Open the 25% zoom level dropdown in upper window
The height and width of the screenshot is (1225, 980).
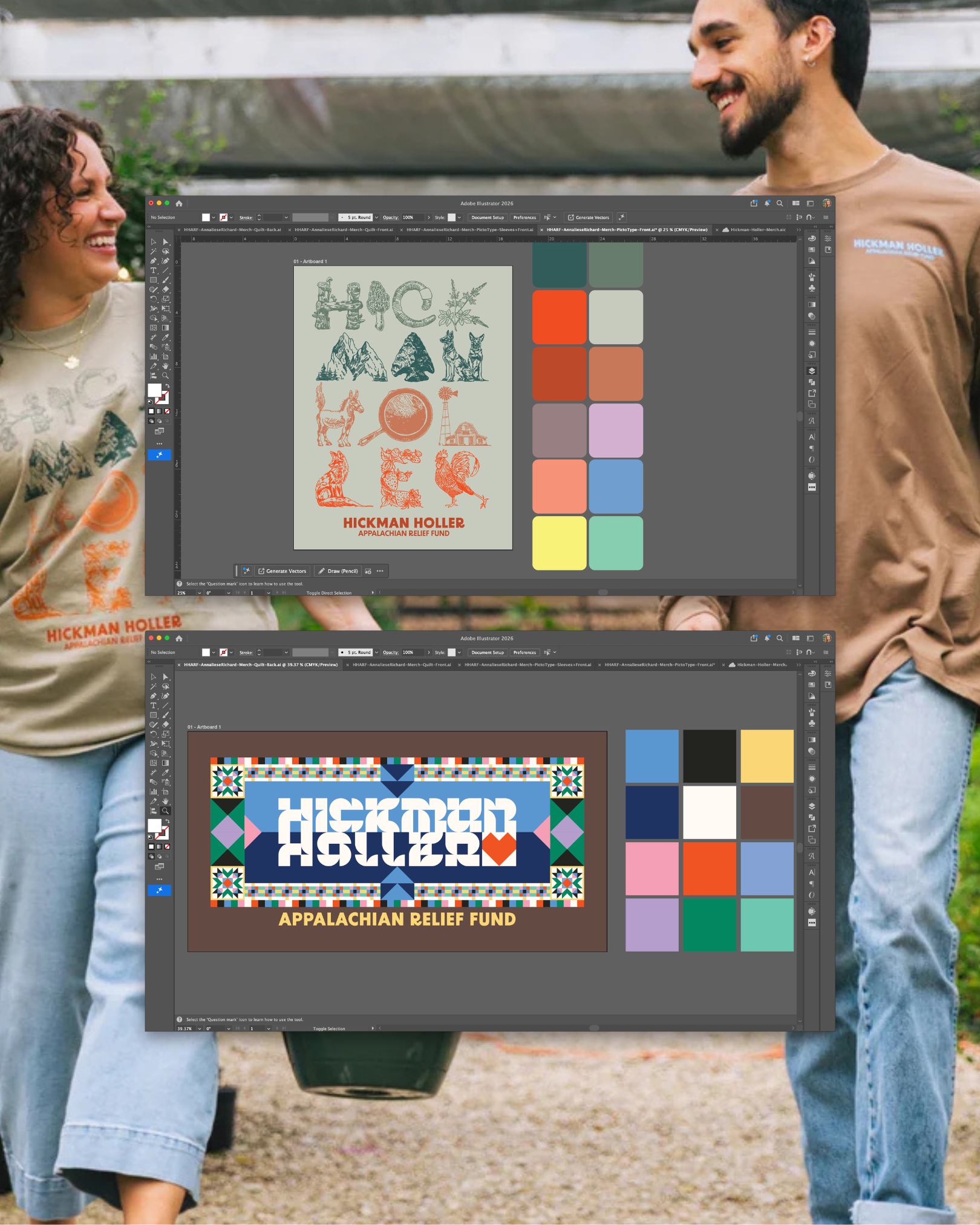(200, 593)
